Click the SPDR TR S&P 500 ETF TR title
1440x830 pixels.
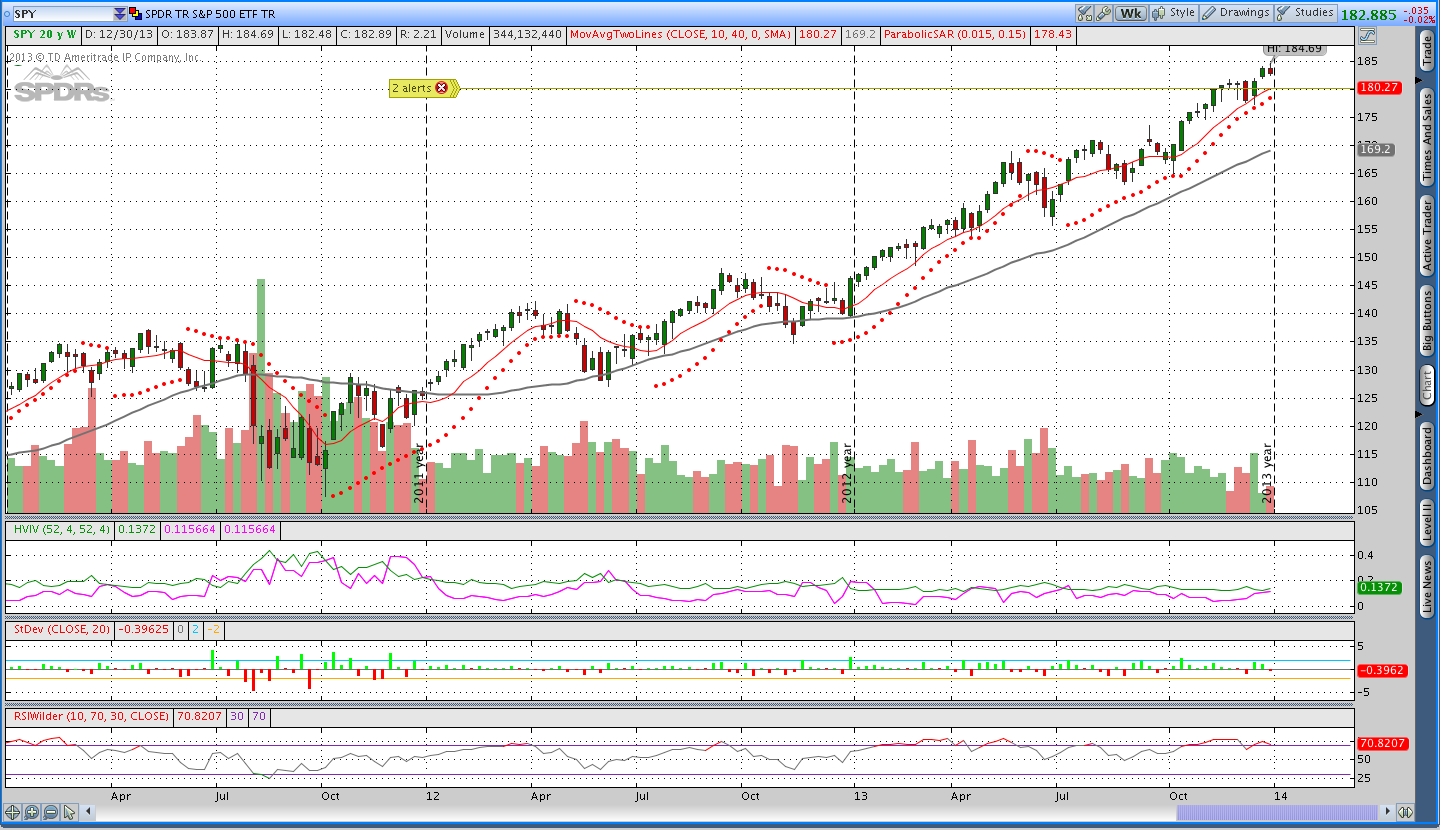(x=211, y=14)
